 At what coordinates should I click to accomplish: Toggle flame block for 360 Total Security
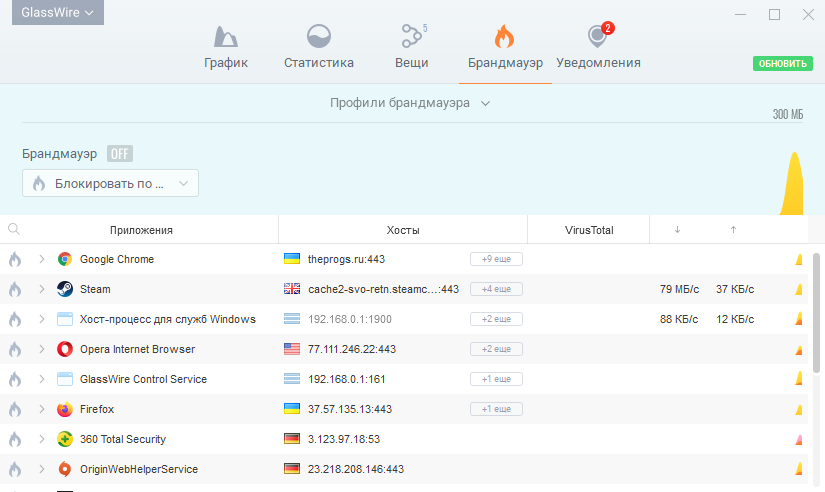[15, 439]
